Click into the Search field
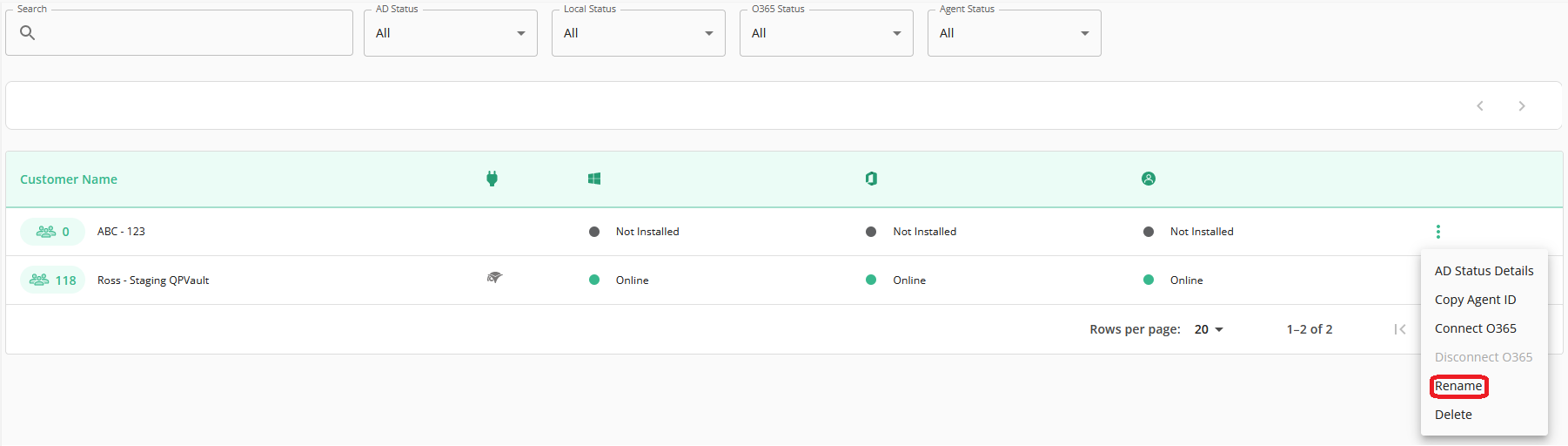Image resolution: width=1568 pixels, height=446 pixels. click(x=179, y=33)
